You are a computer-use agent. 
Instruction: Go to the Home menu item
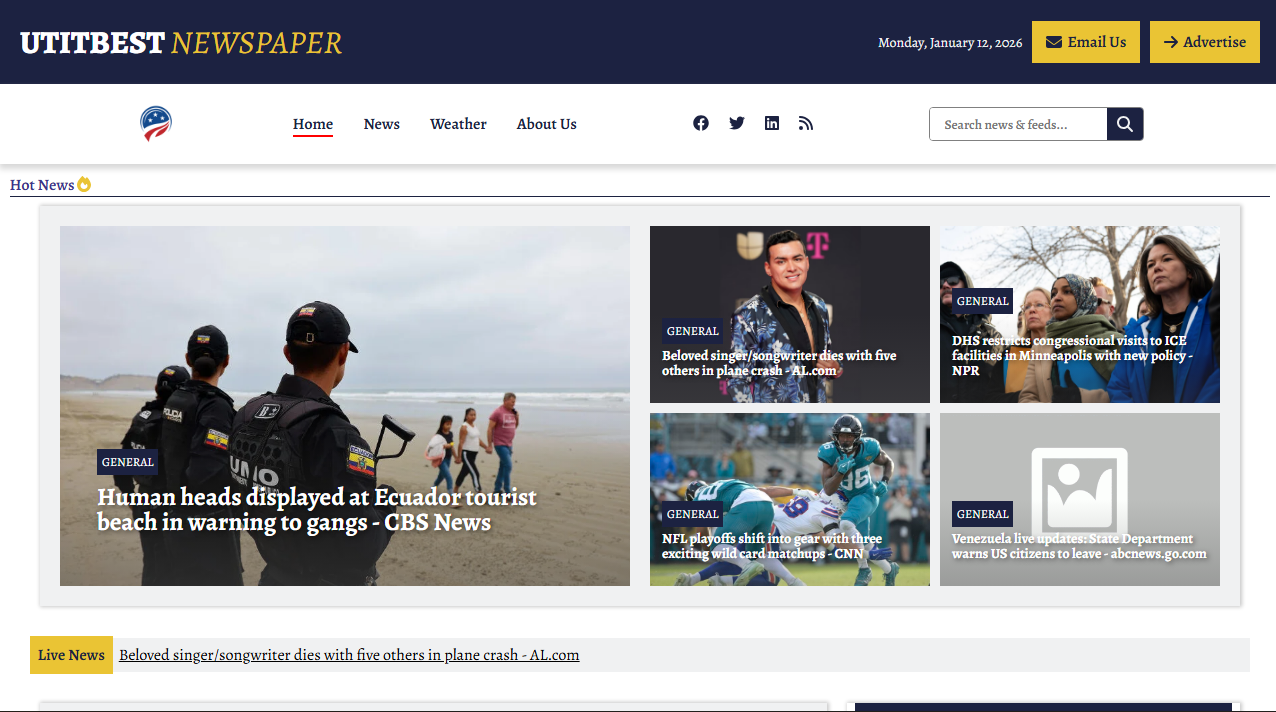click(313, 124)
